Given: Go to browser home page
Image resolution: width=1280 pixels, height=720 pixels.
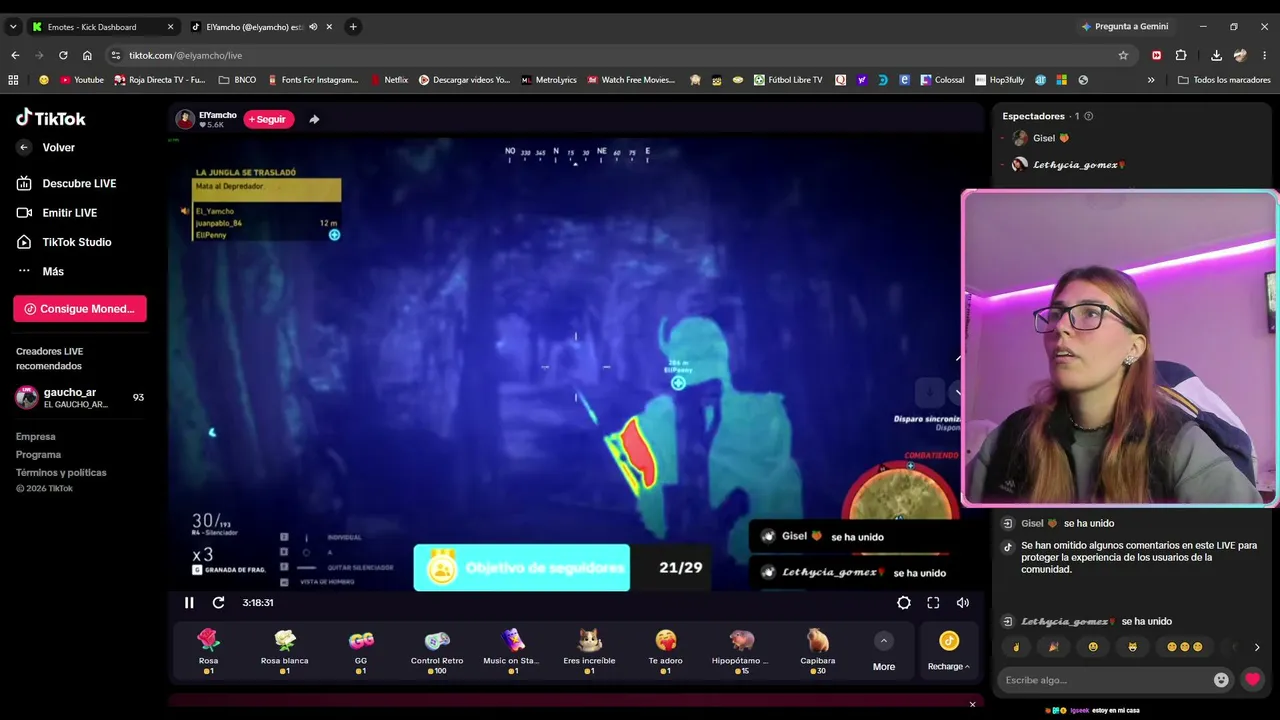Looking at the screenshot, I should [x=87, y=55].
